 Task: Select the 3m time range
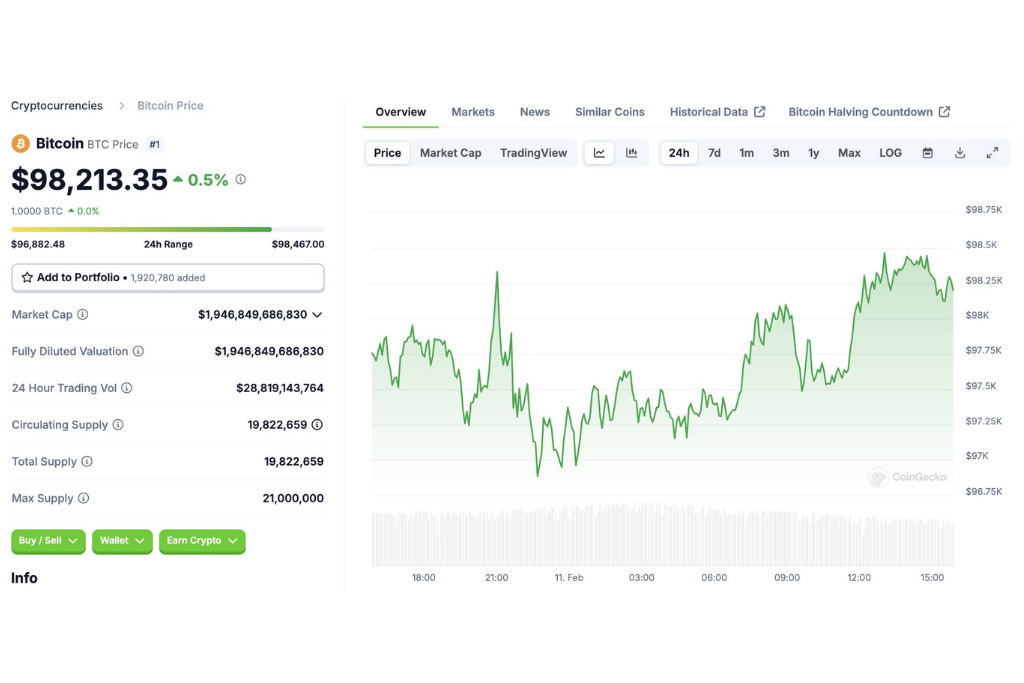(x=781, y=153)
